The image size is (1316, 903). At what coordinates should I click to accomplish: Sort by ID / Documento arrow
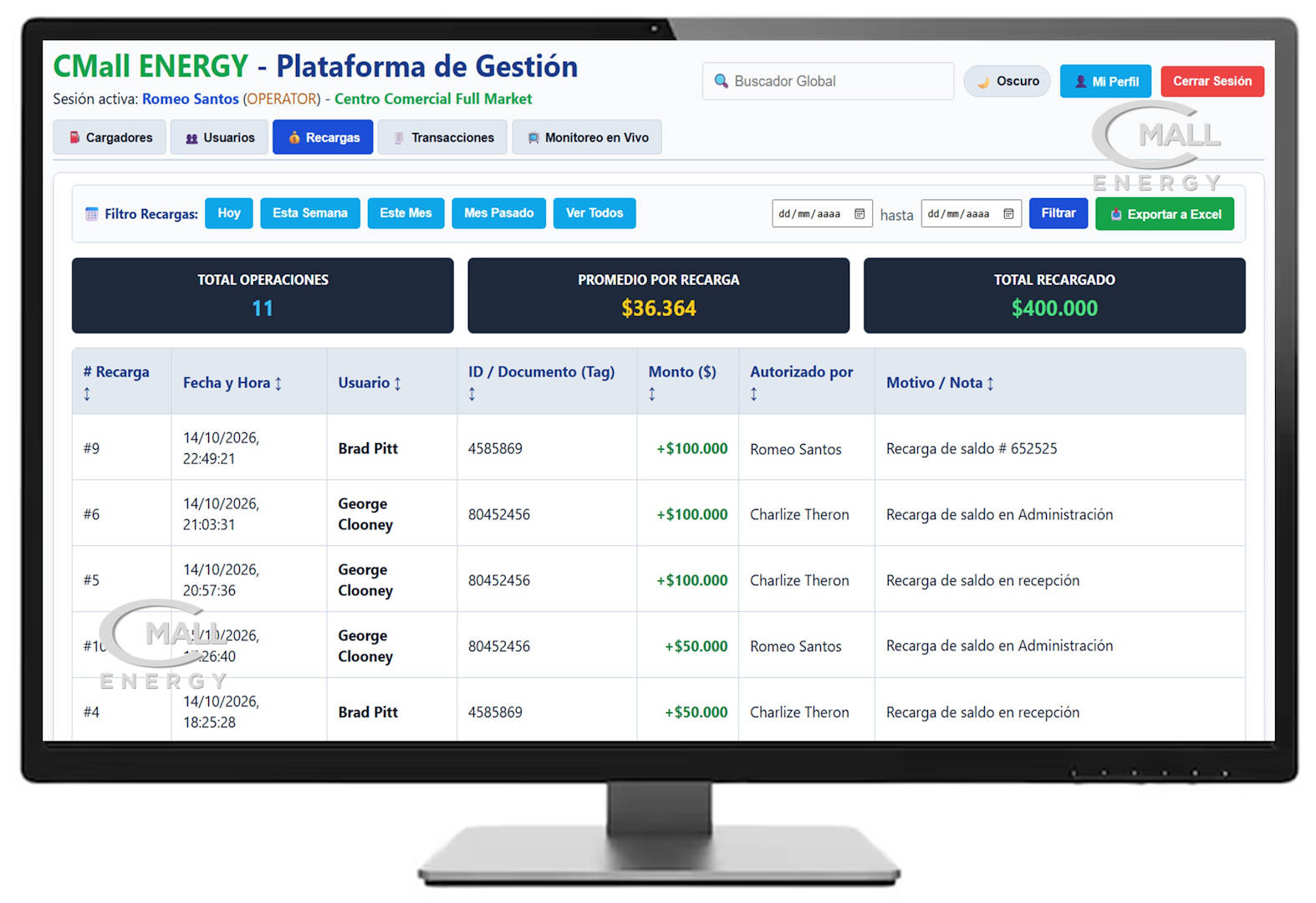[x=472, y=394]
